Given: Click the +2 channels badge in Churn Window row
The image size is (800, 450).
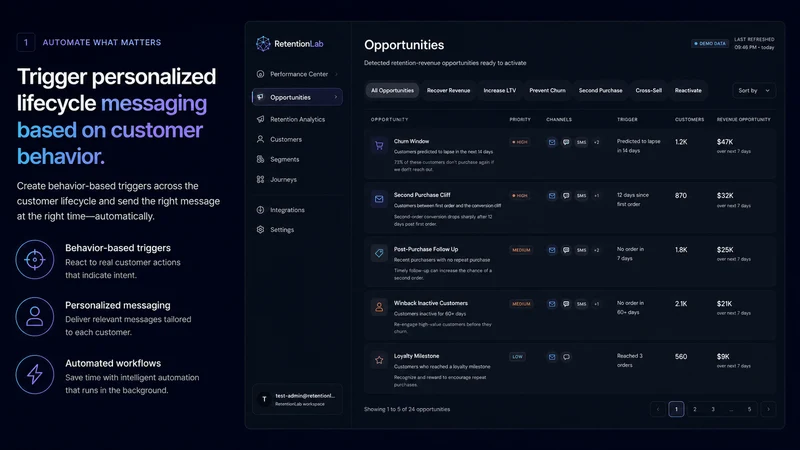Looking at the screenshot, I should 596,142.
